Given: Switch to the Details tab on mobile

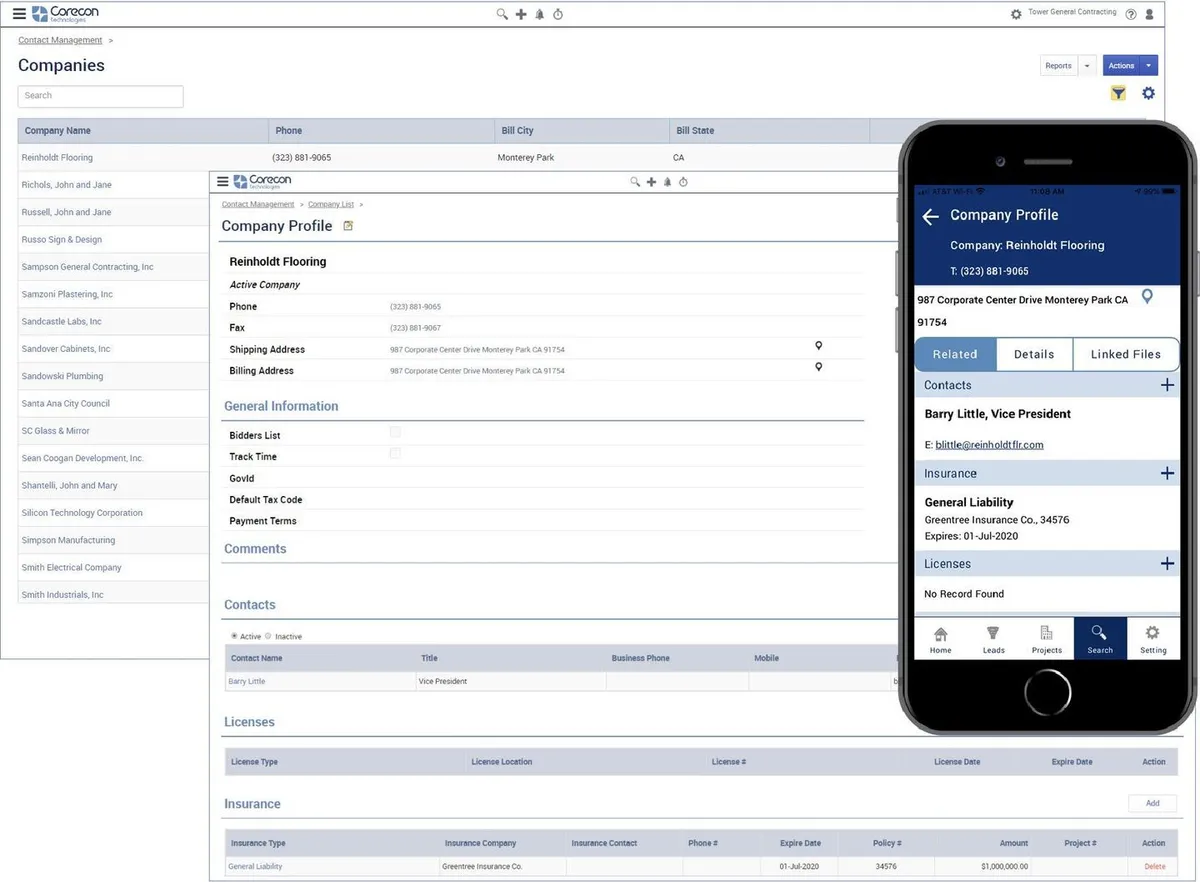Looking at the screenshot, I should (1034, 354).
